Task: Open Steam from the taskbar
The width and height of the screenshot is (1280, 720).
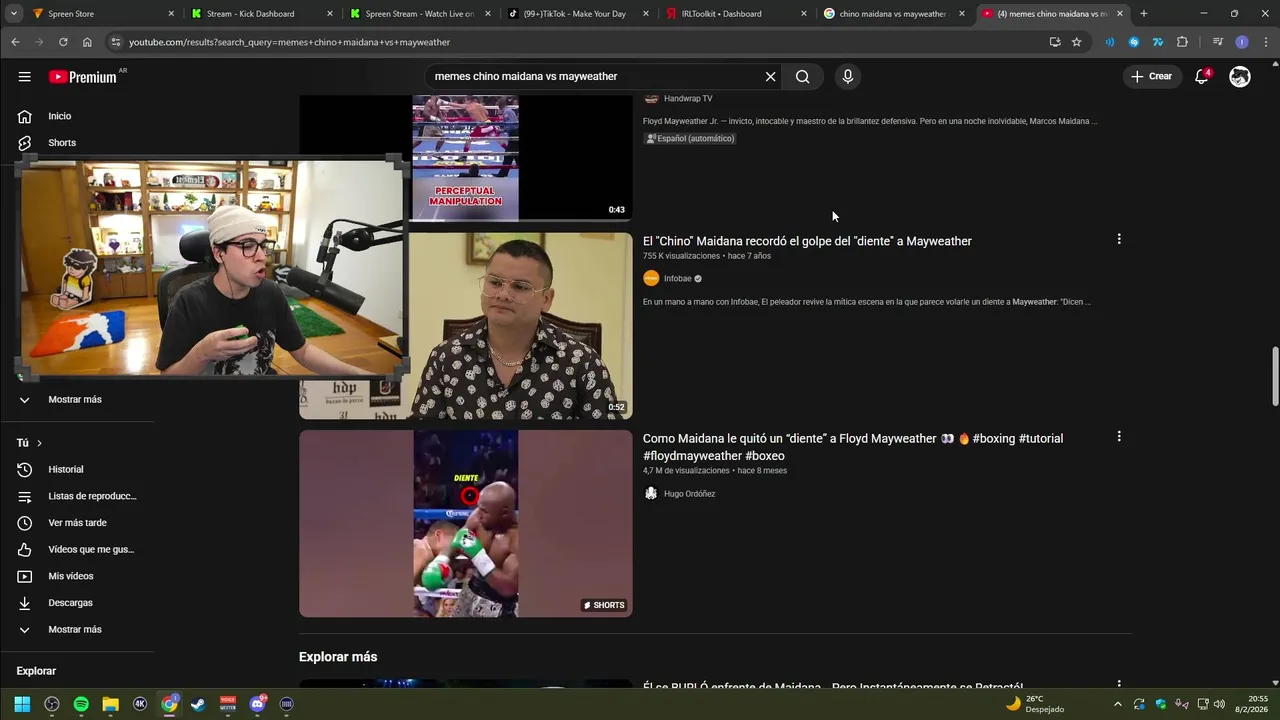Action: click(x=199, y=704)
